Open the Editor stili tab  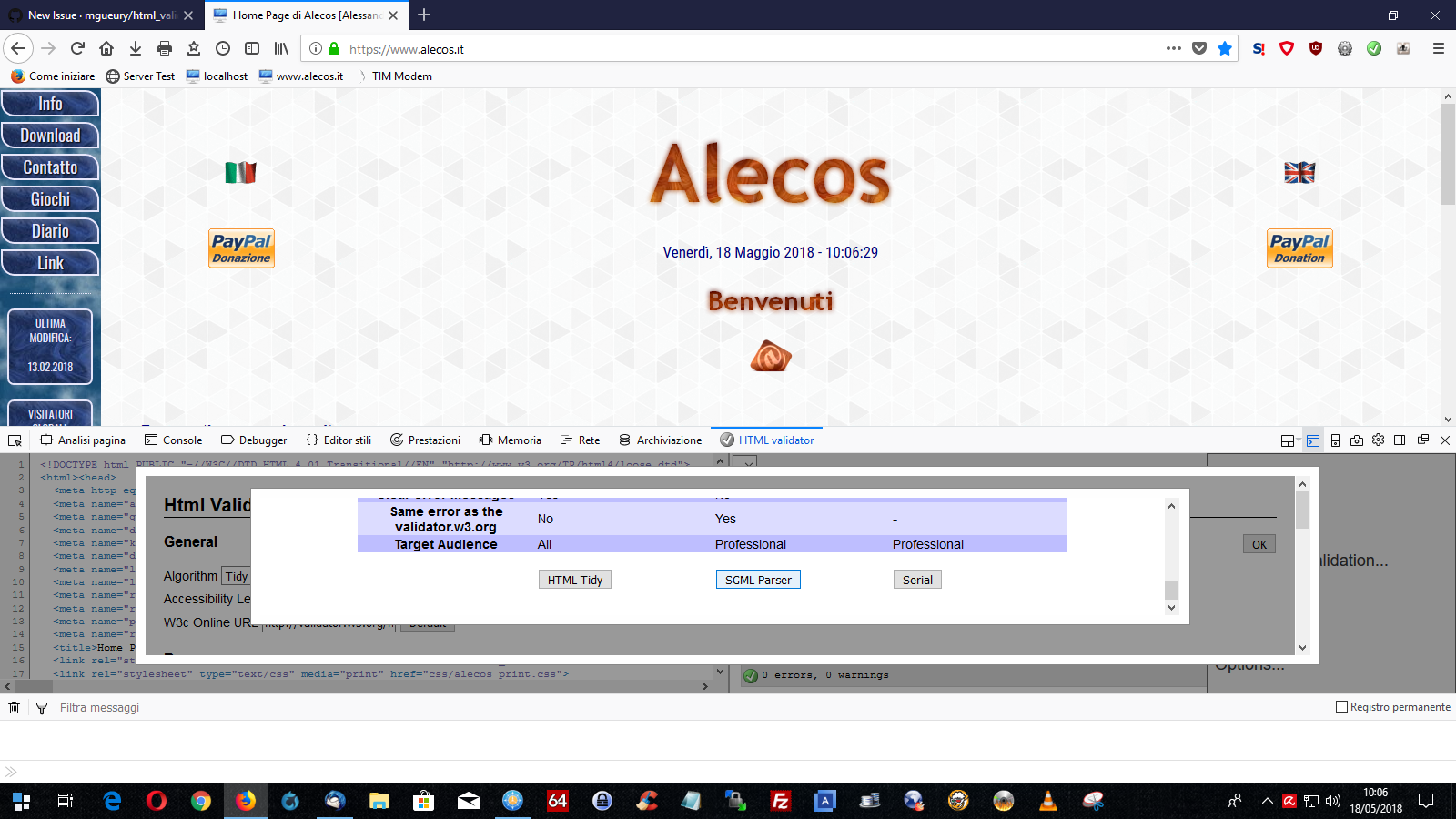pyautogui.click(x=339, y=440)
